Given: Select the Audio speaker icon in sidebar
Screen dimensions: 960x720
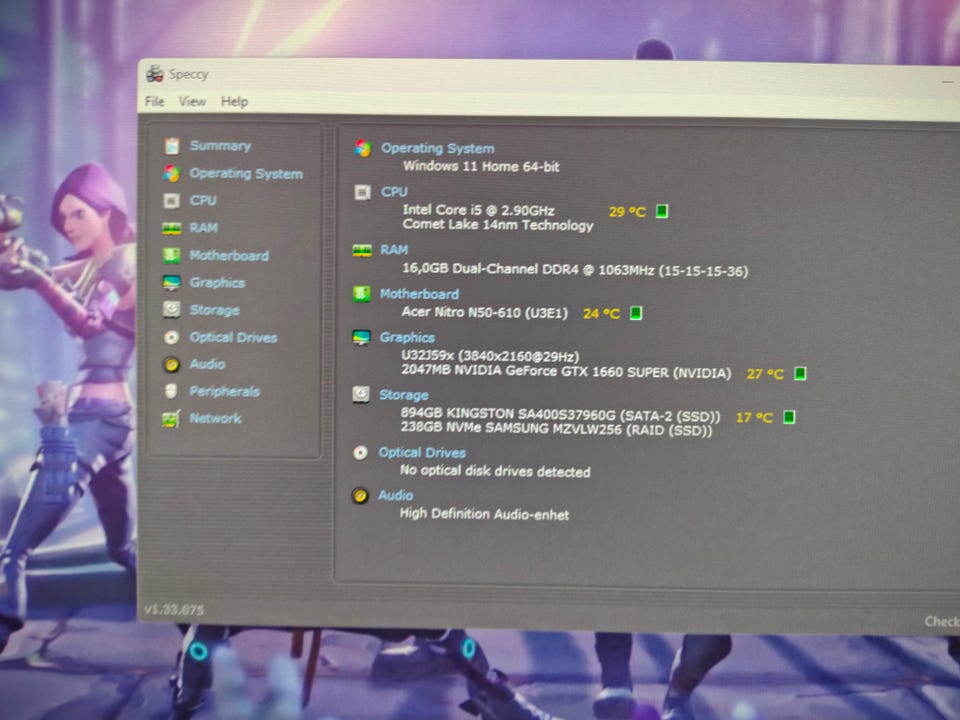Looking at the screenshot, I should pos(171,365).
